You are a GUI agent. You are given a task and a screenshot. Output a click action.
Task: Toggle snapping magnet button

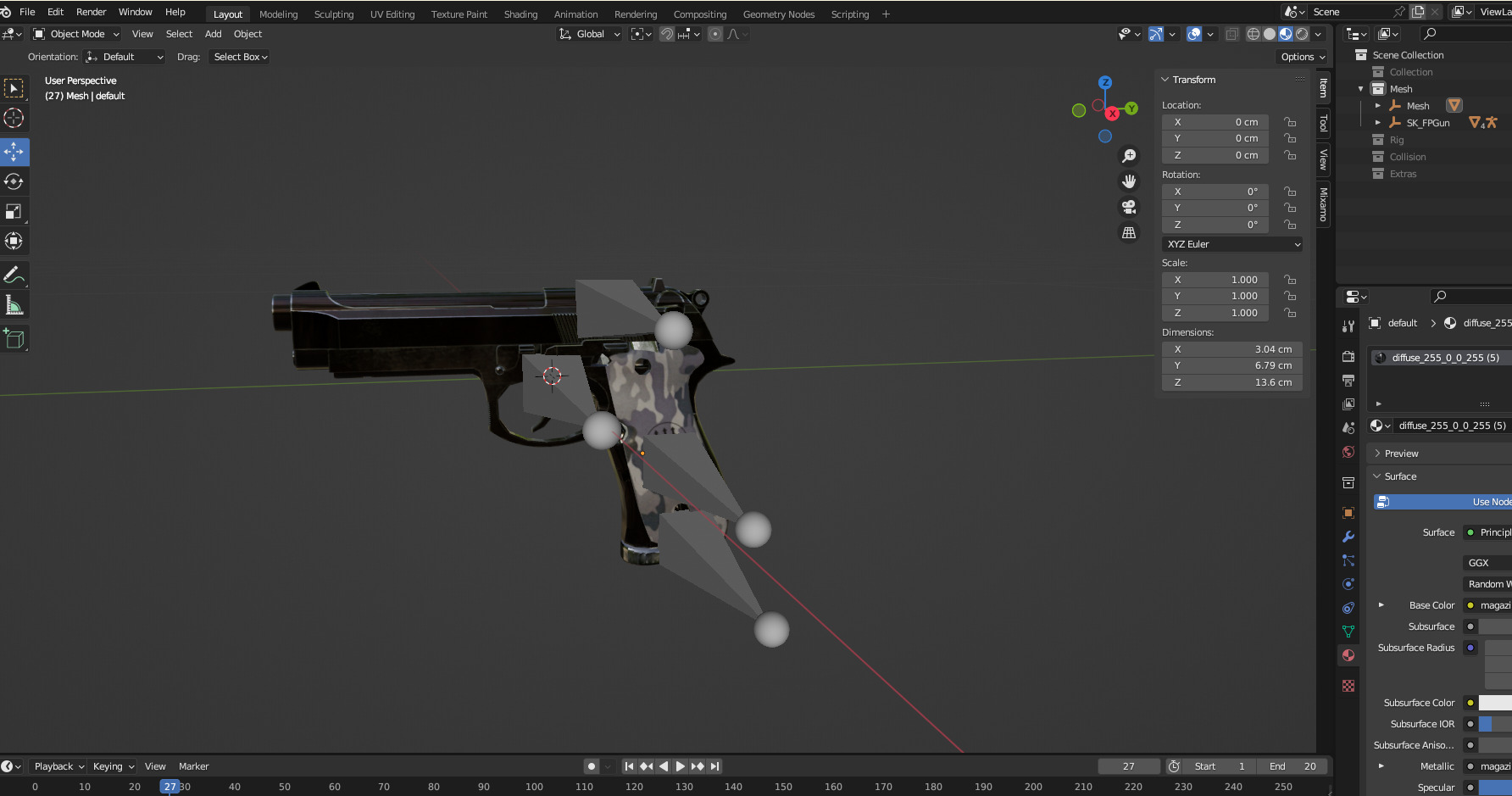(x=667, y=34)
